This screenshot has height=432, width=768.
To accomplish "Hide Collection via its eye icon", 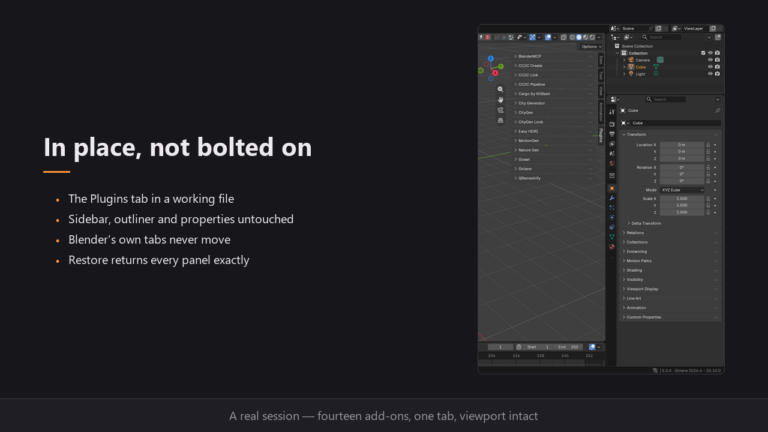I will 710,53.
